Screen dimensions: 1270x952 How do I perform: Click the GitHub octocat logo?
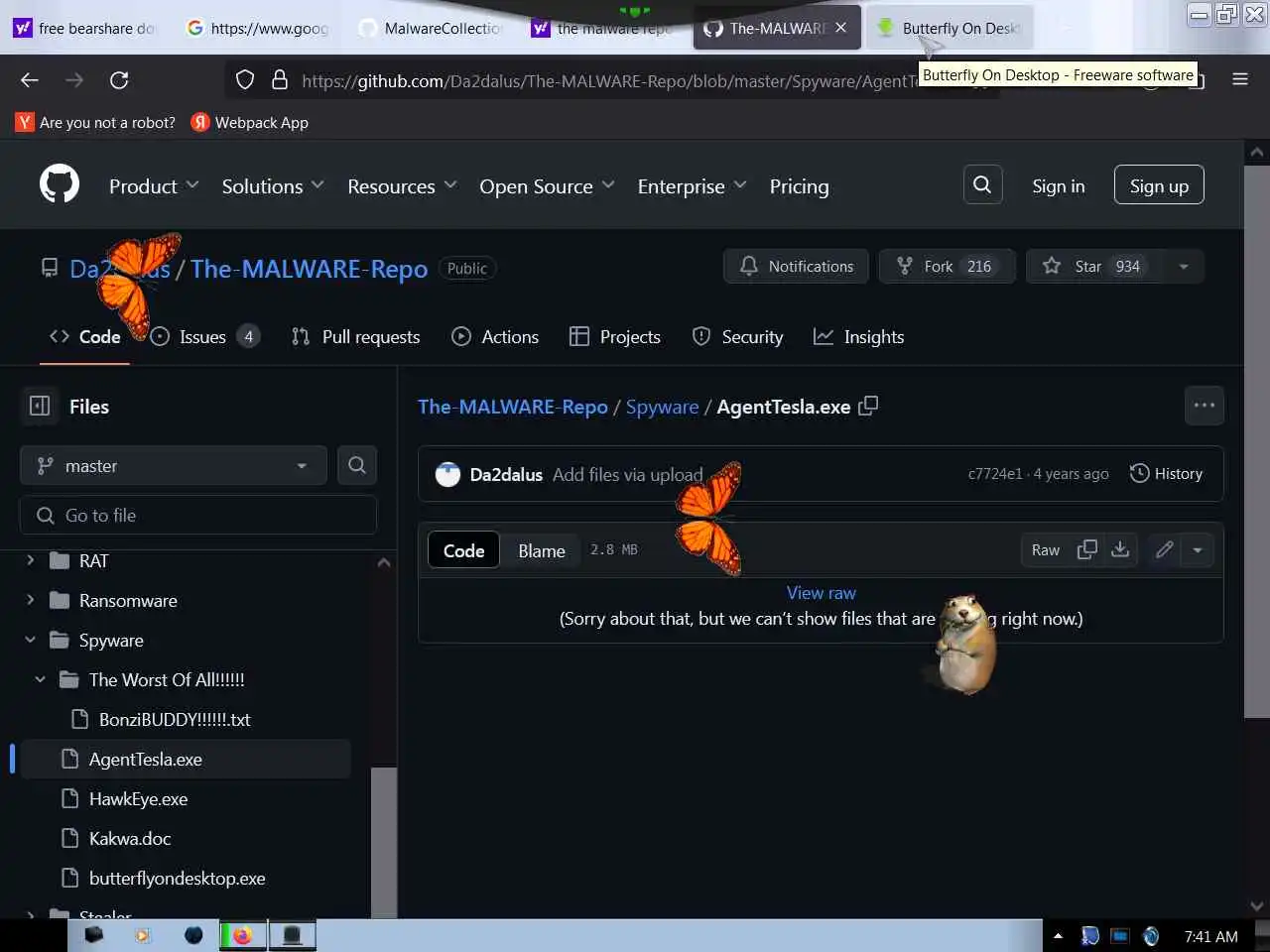coord(60,185)
